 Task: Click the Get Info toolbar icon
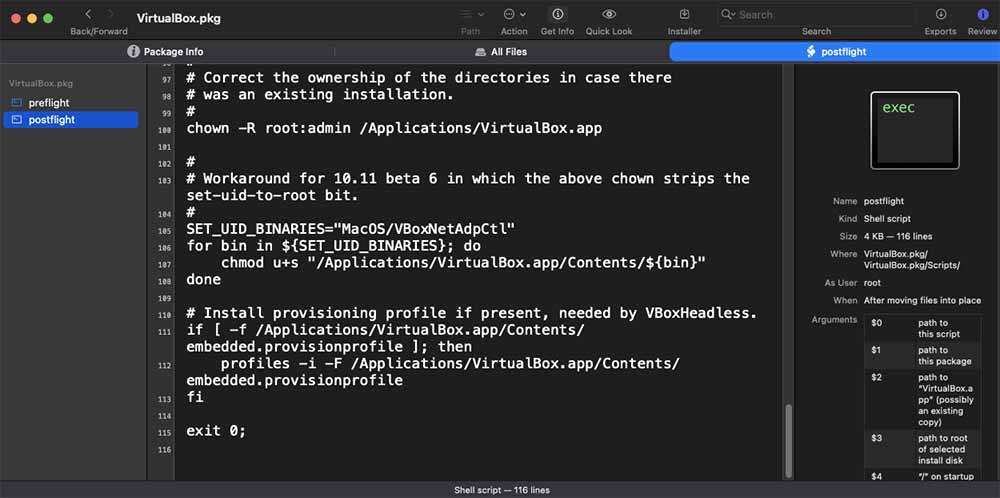click(557, 14)
